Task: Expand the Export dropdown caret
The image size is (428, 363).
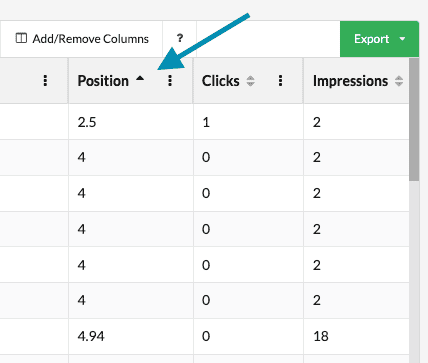Action: tap(402, 39)
